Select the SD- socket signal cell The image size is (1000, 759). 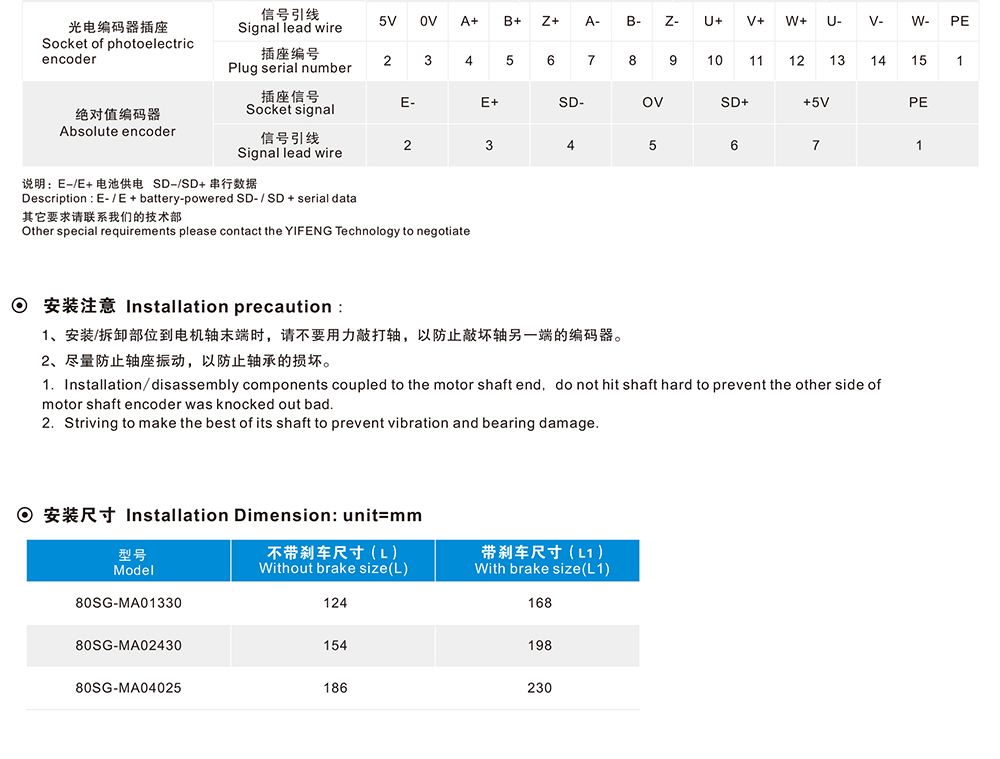click(571, 103)
